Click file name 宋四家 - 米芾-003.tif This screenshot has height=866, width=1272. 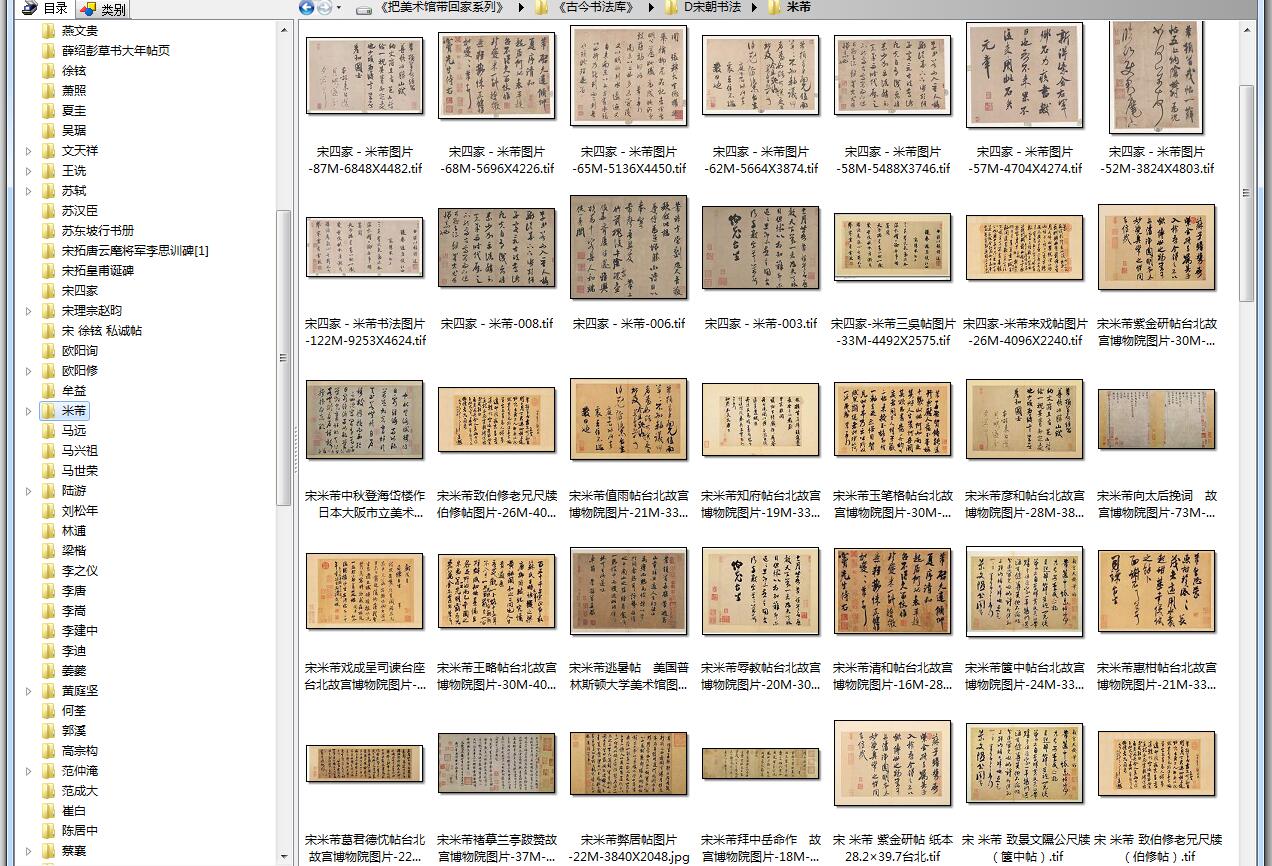click(761, 324)
